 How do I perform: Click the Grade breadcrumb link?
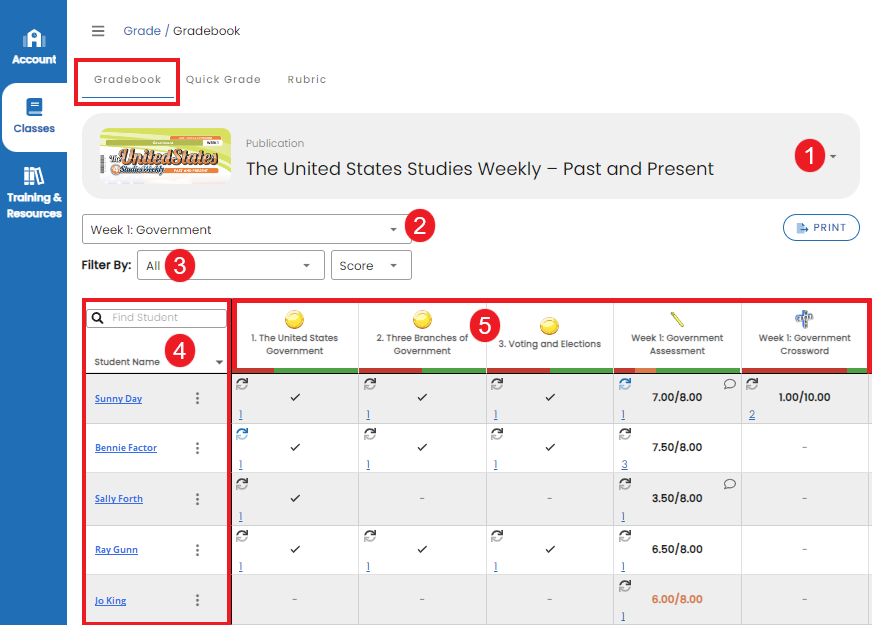click(x=142, y=31)
